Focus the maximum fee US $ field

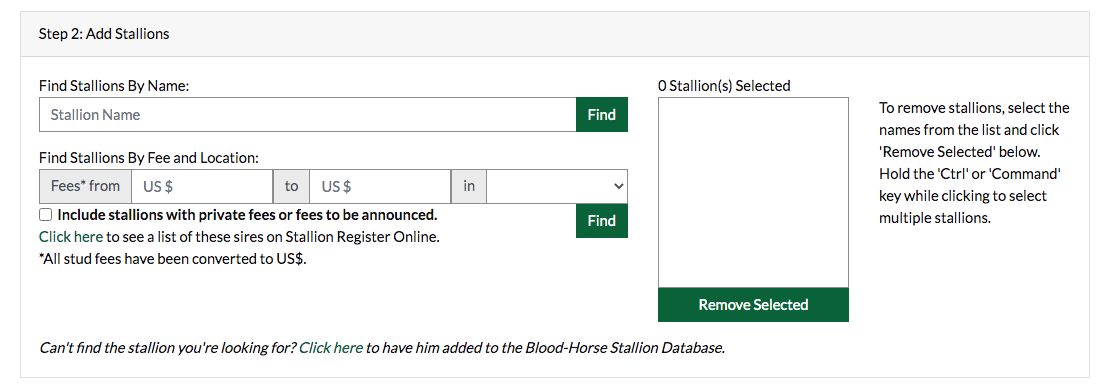point(380,186)
